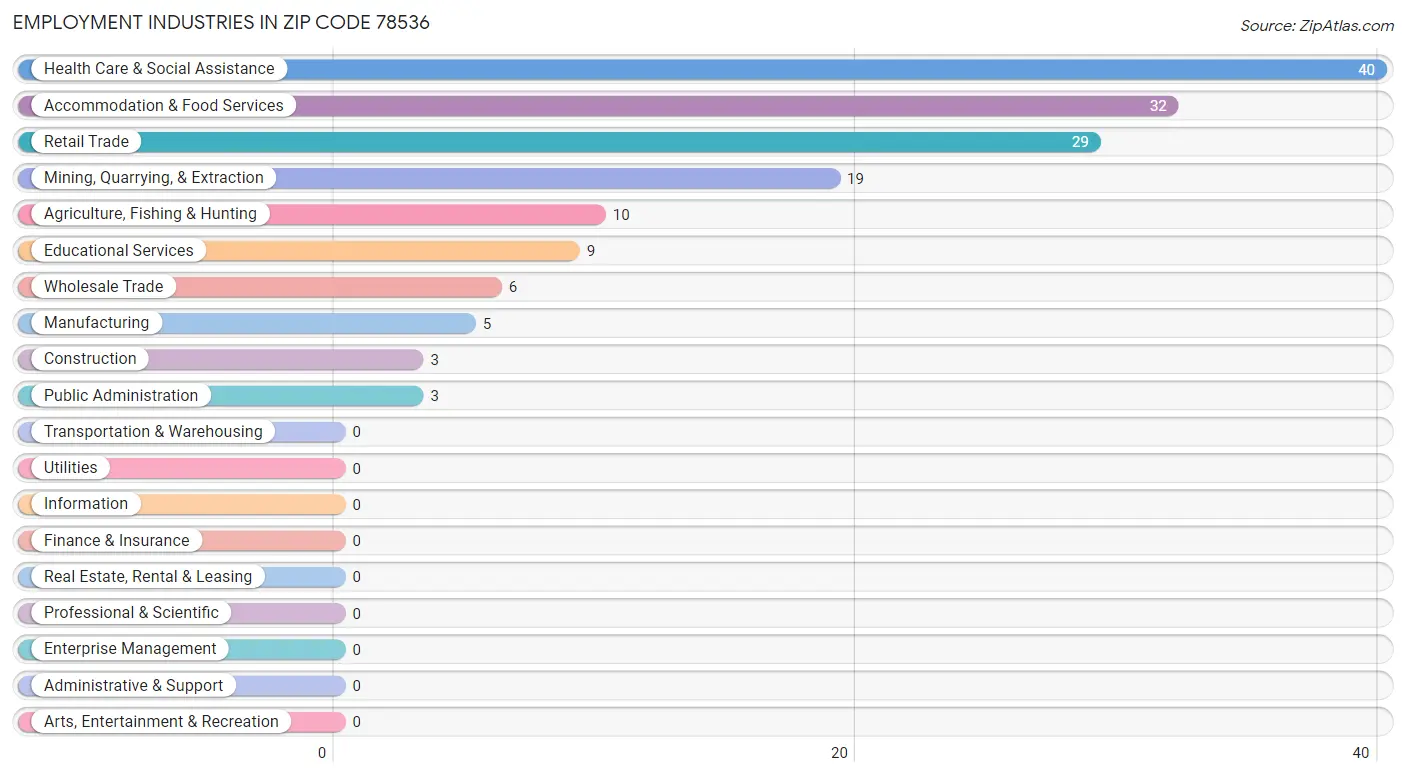Select the Mining, Quarrying, & Extraction label
The height and width of the screenshot is (777, 1406).
click(x=154, y=178)
